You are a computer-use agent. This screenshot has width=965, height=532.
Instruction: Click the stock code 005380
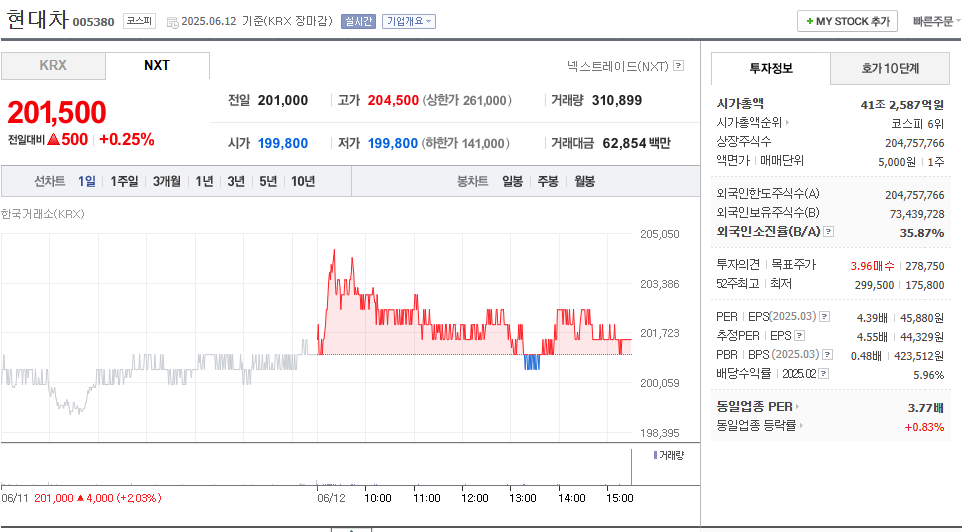click(x=94, y=22)
